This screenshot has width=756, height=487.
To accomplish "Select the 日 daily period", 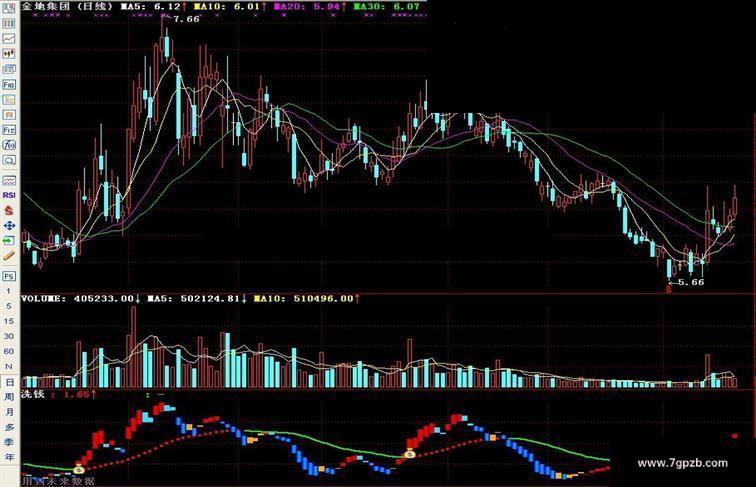I will click(x=9, y=383).
